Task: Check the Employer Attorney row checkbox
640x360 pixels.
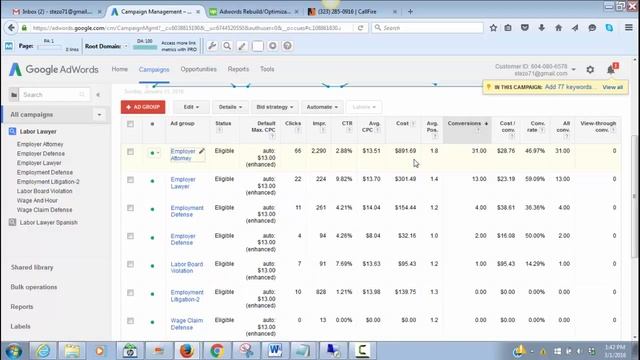Action: click(x=130, y=152)
